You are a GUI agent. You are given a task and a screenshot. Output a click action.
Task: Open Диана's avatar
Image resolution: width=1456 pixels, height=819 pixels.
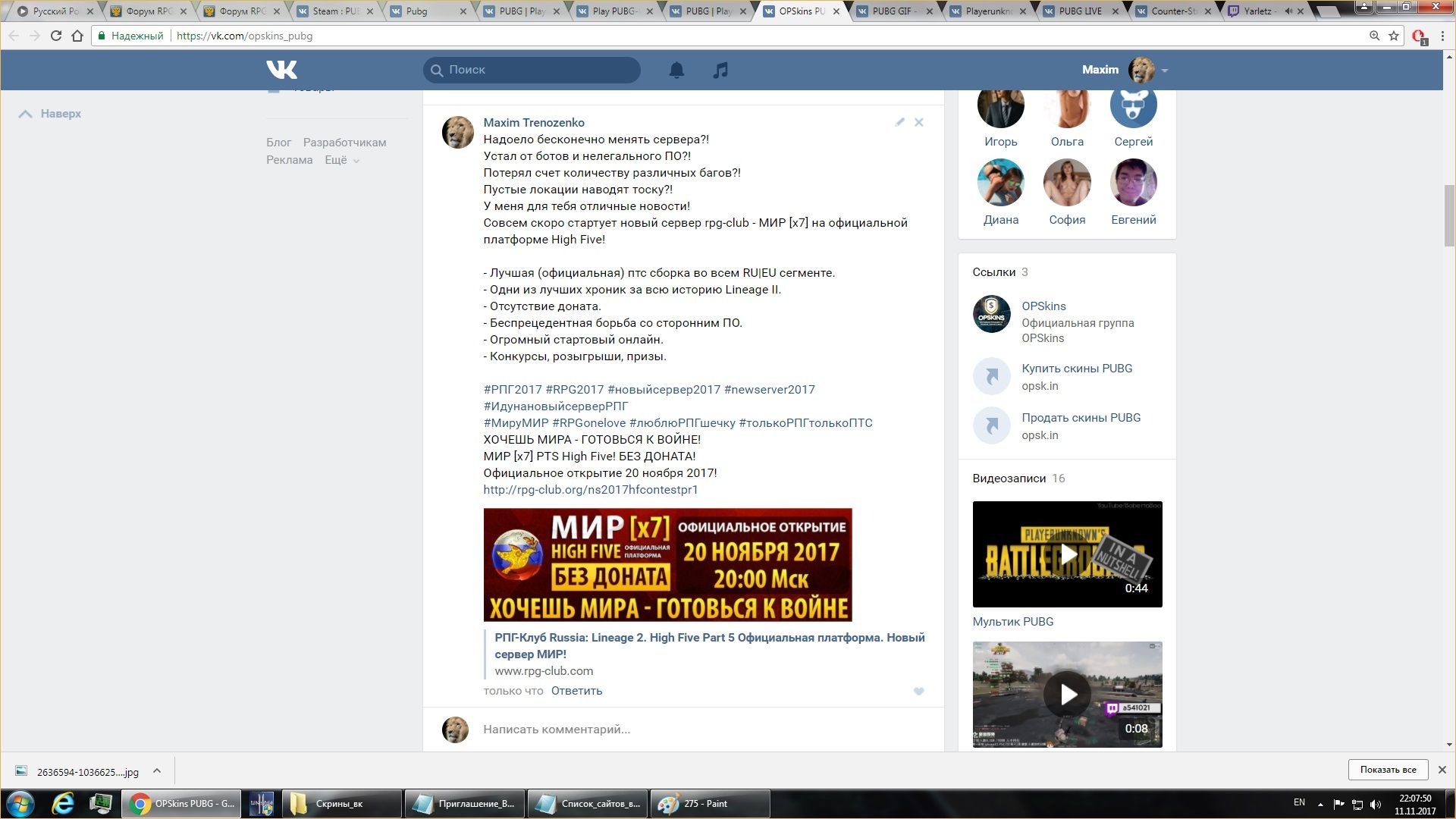coord(1000,182)
